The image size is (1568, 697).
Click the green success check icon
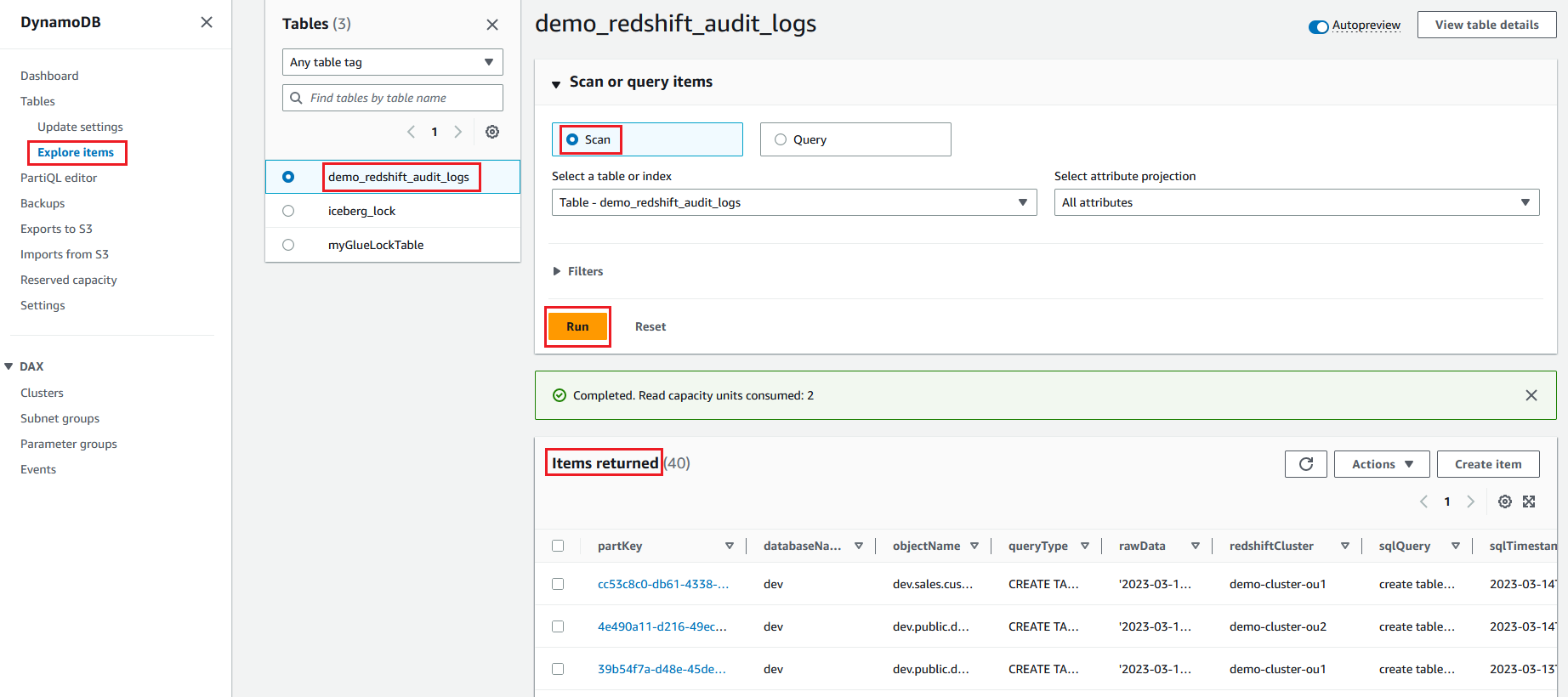[560, 395]
